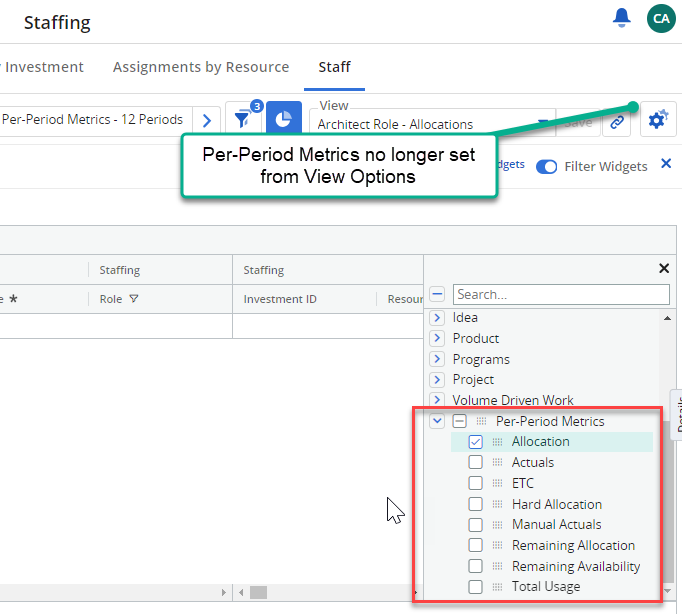The width and height of the screenshot is (682, 614).
Task: Click drag handle next to Per-Period Metrics
Action: coord(481,421)
